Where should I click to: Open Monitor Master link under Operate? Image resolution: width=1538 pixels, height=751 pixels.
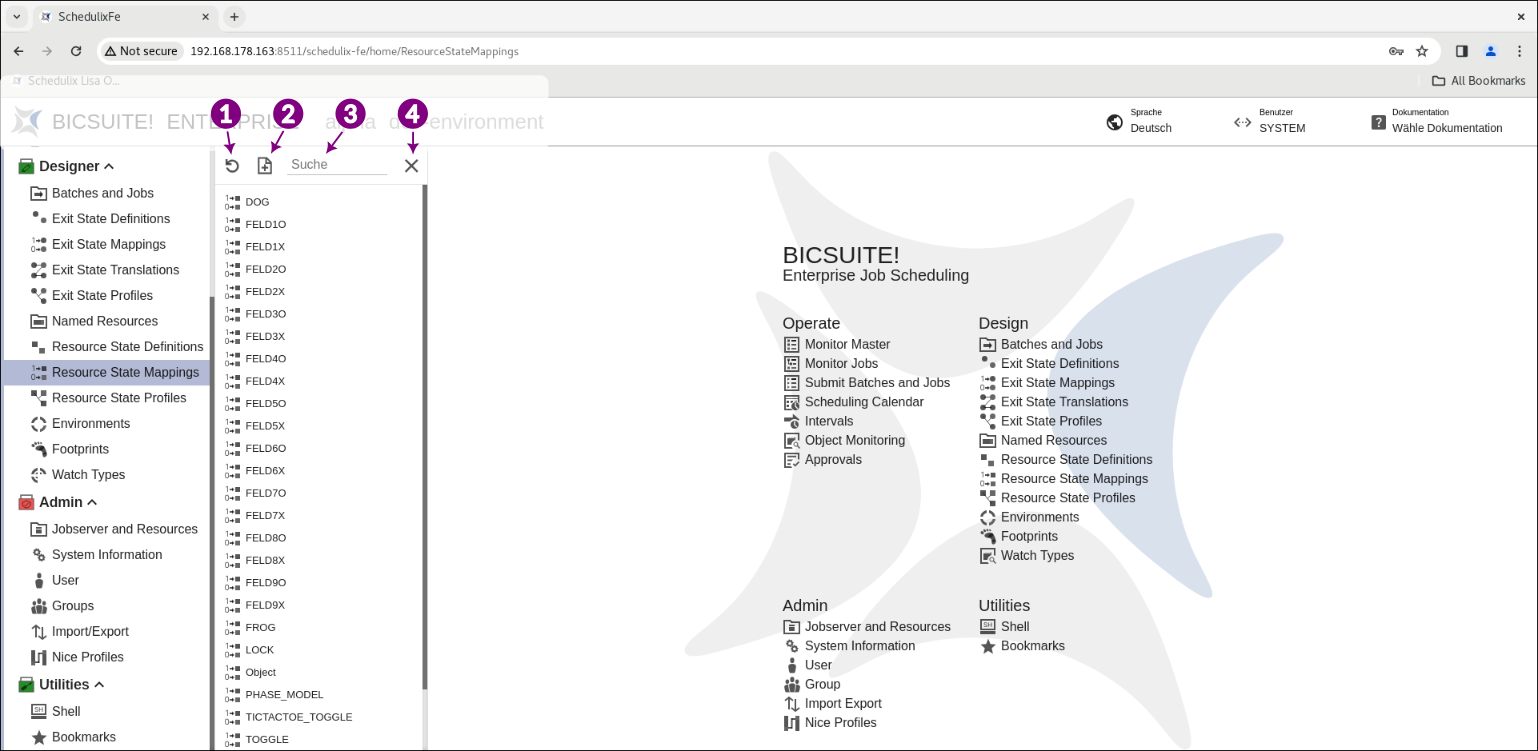[847, 344]
